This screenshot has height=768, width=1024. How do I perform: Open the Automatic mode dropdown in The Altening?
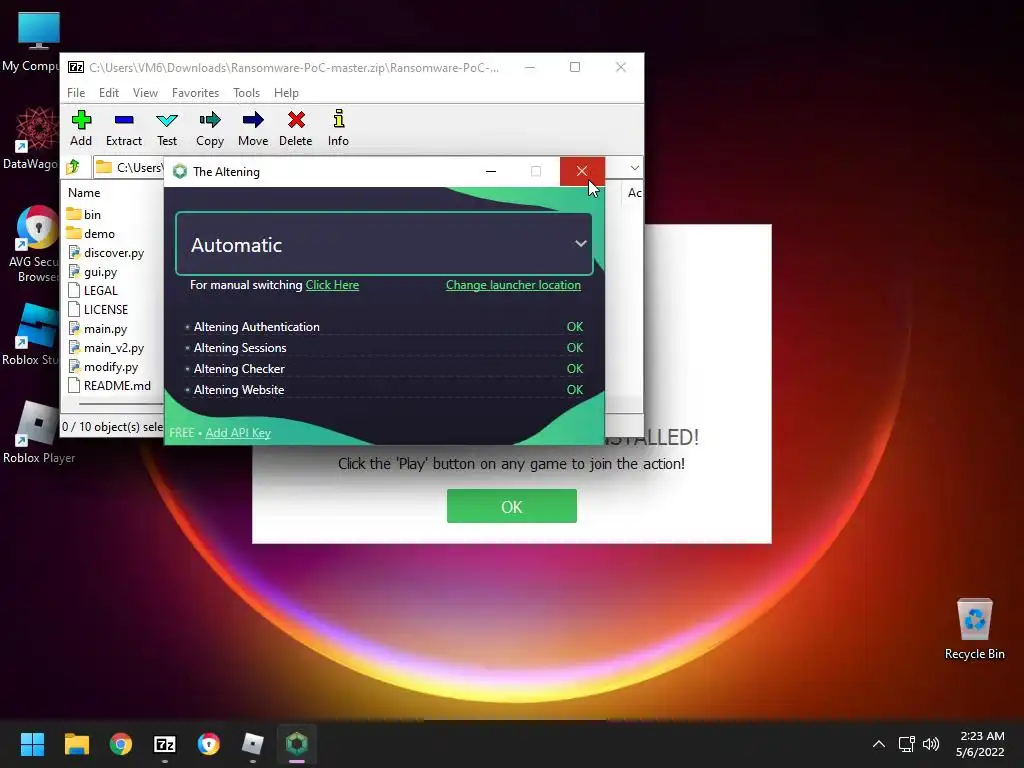(384, 244)
